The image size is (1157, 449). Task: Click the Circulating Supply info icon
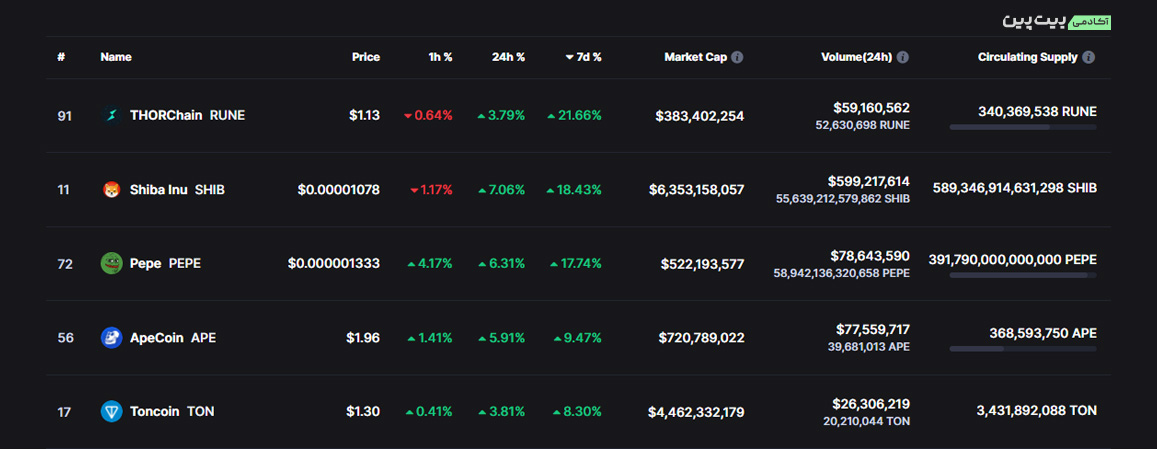(1089, 57)
